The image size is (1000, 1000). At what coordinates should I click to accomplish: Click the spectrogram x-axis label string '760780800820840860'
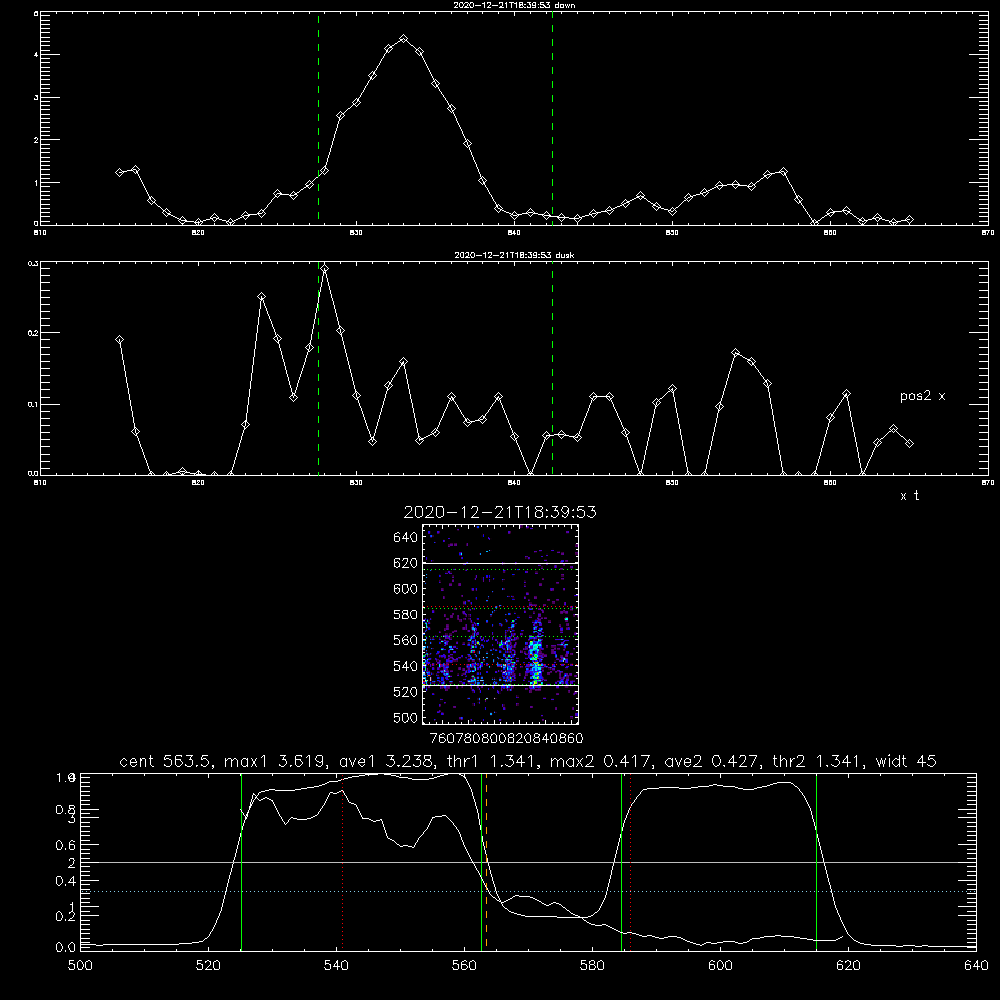coord(506,738)
